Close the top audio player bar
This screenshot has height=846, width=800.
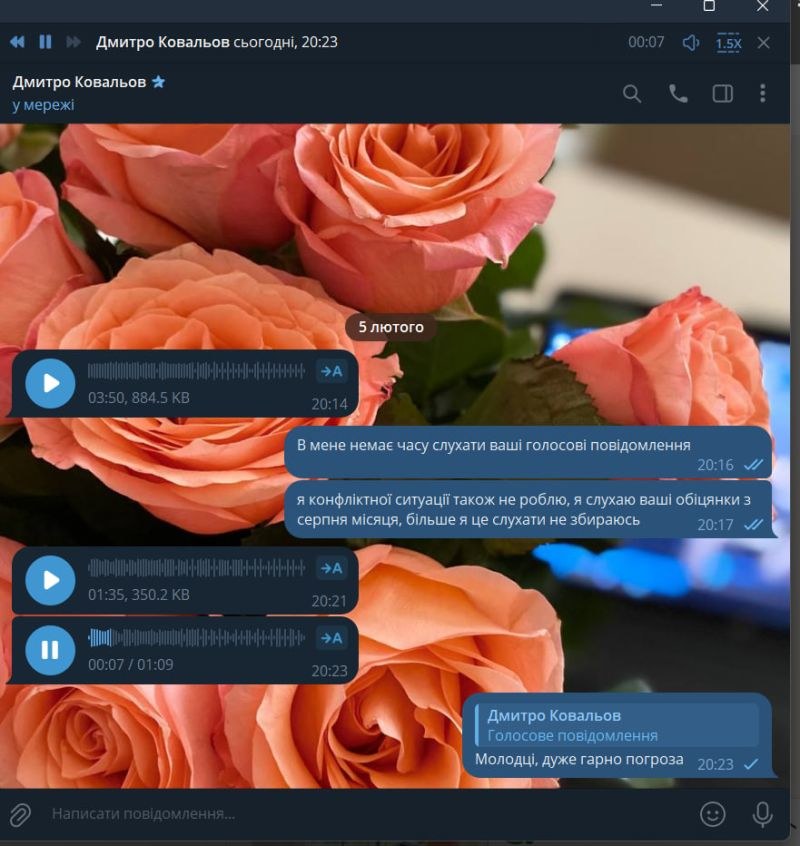764,43
